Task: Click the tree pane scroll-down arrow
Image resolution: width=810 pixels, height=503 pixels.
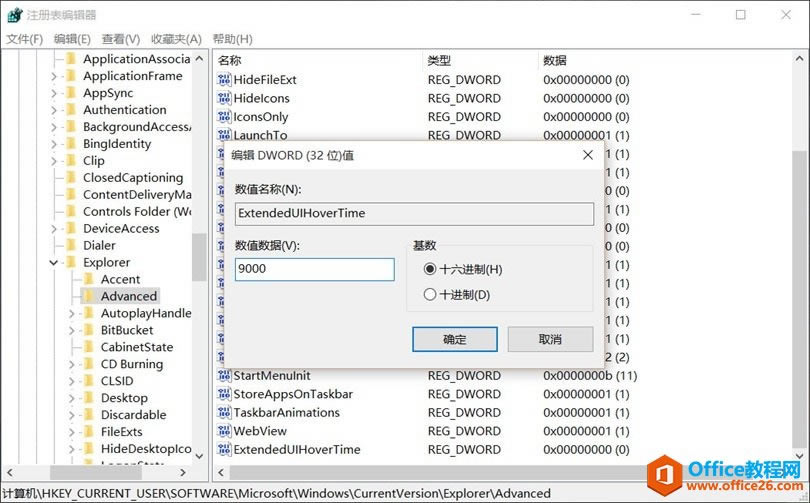Action: [199, 456]
